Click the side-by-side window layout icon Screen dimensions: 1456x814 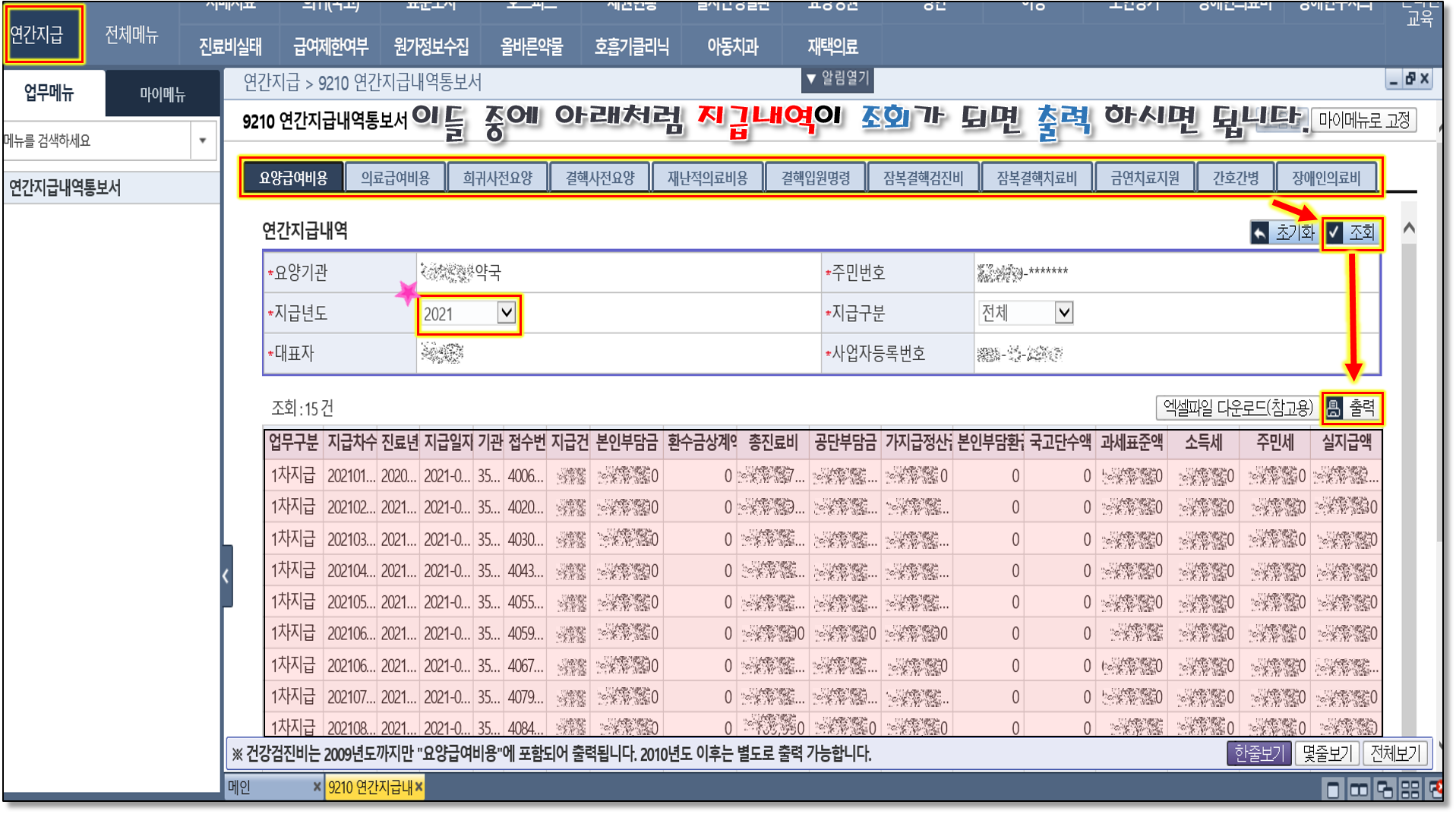pos(1358,790)
